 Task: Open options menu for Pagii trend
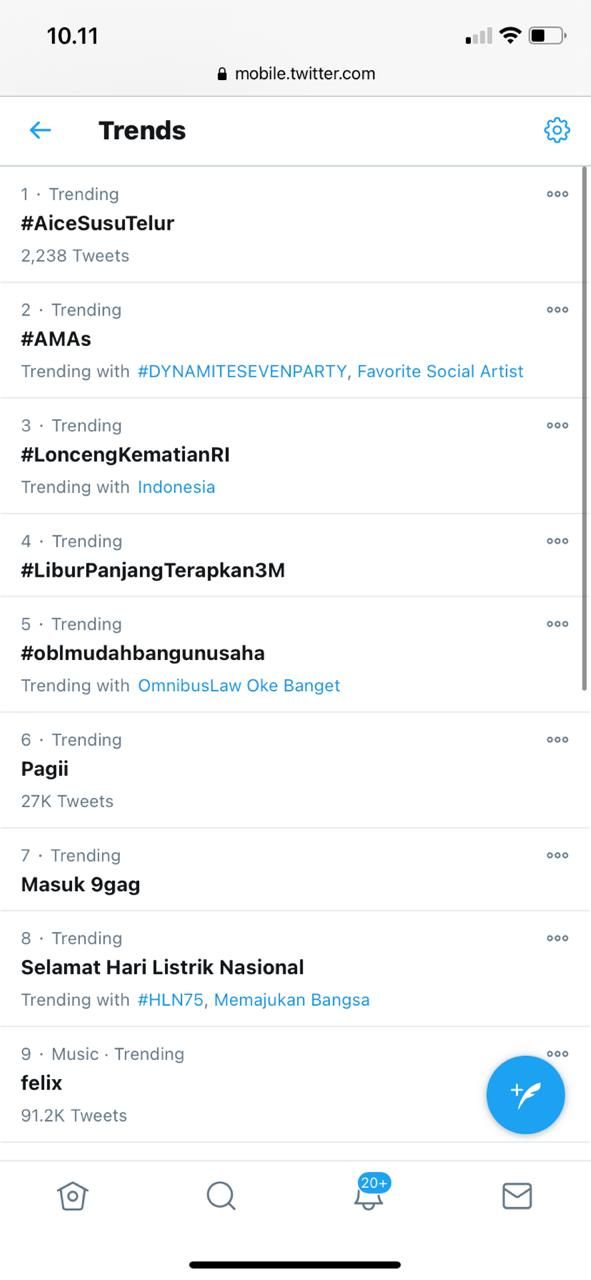[x=557, y=740]
